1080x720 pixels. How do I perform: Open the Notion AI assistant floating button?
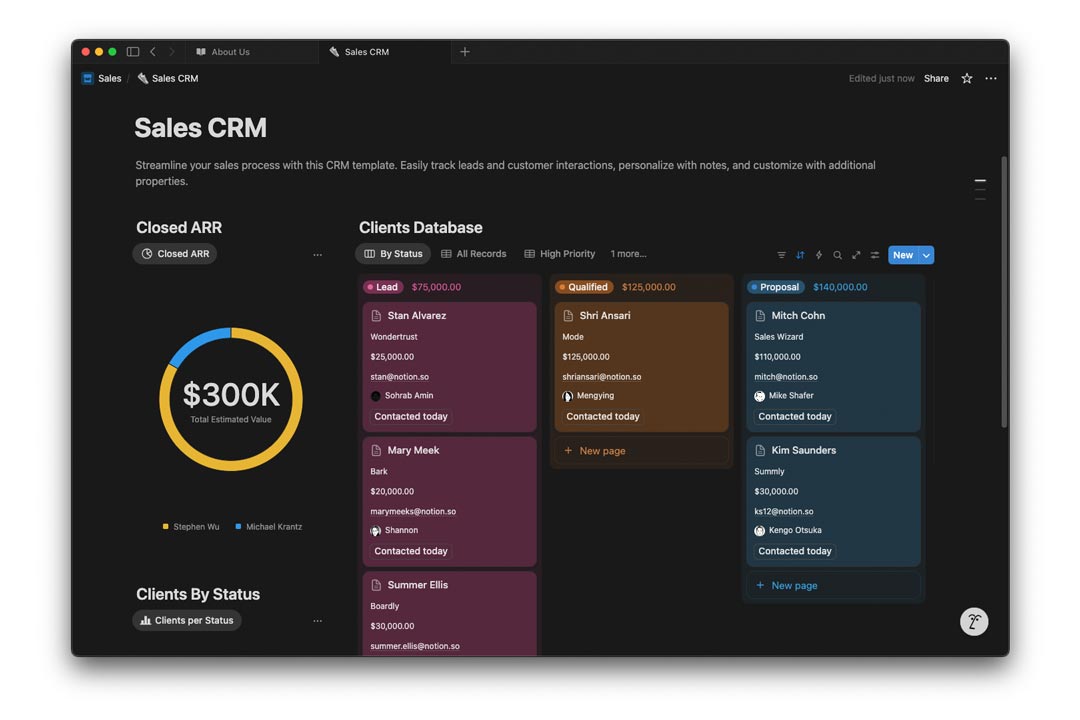[x=974, y=621]
